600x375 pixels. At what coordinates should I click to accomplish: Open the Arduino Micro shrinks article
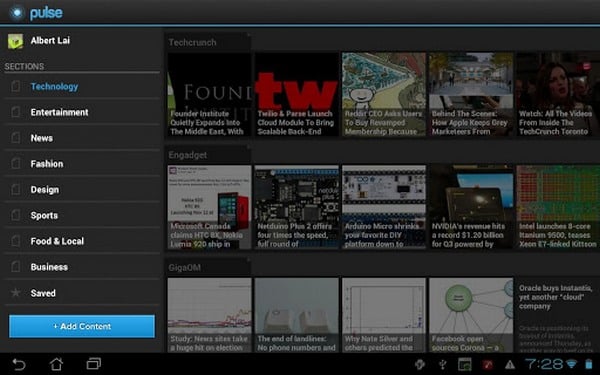point(384,207)
